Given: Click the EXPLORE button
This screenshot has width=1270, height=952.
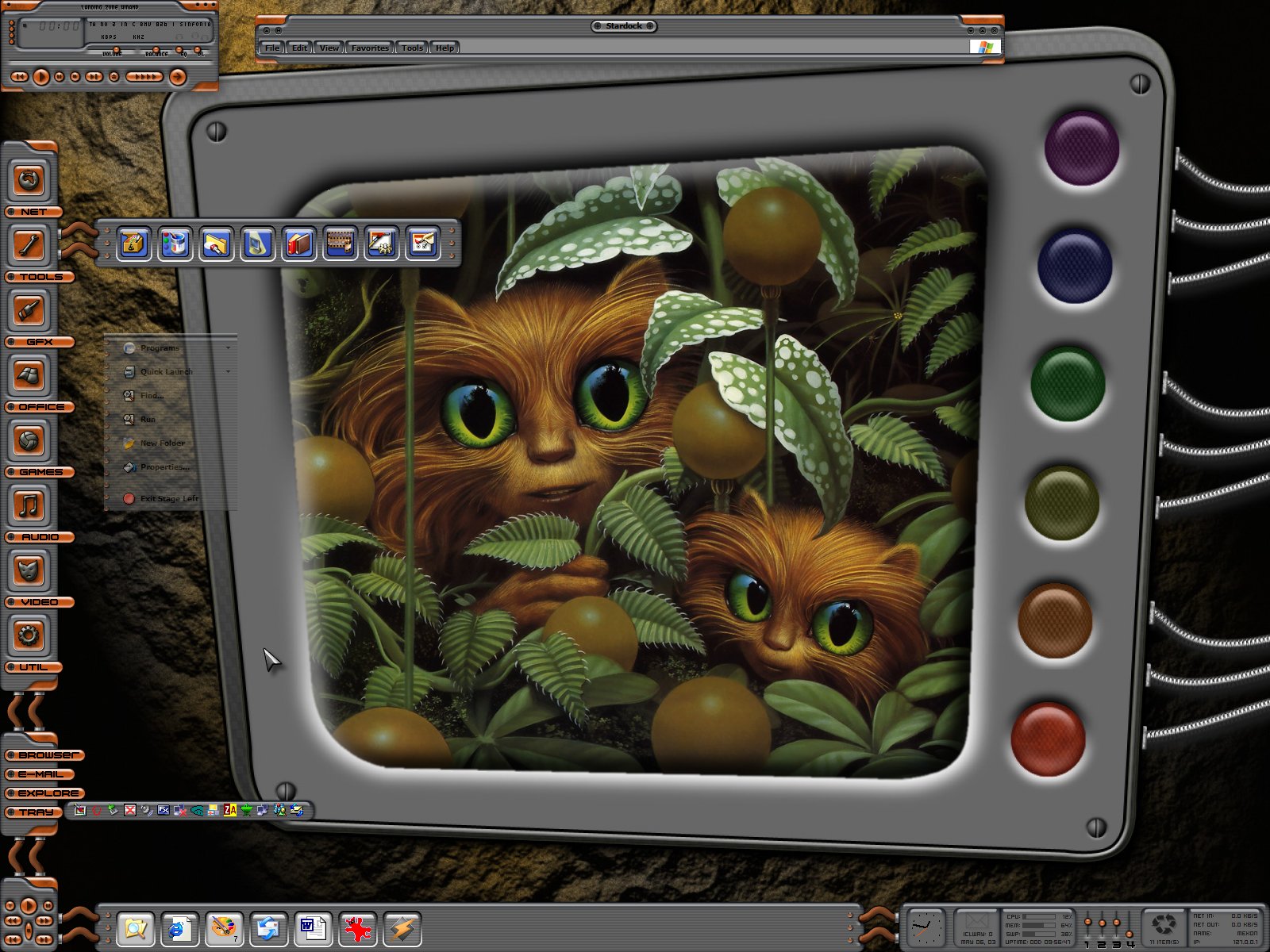Looking at the screenshot, I should tap(44, 793).
